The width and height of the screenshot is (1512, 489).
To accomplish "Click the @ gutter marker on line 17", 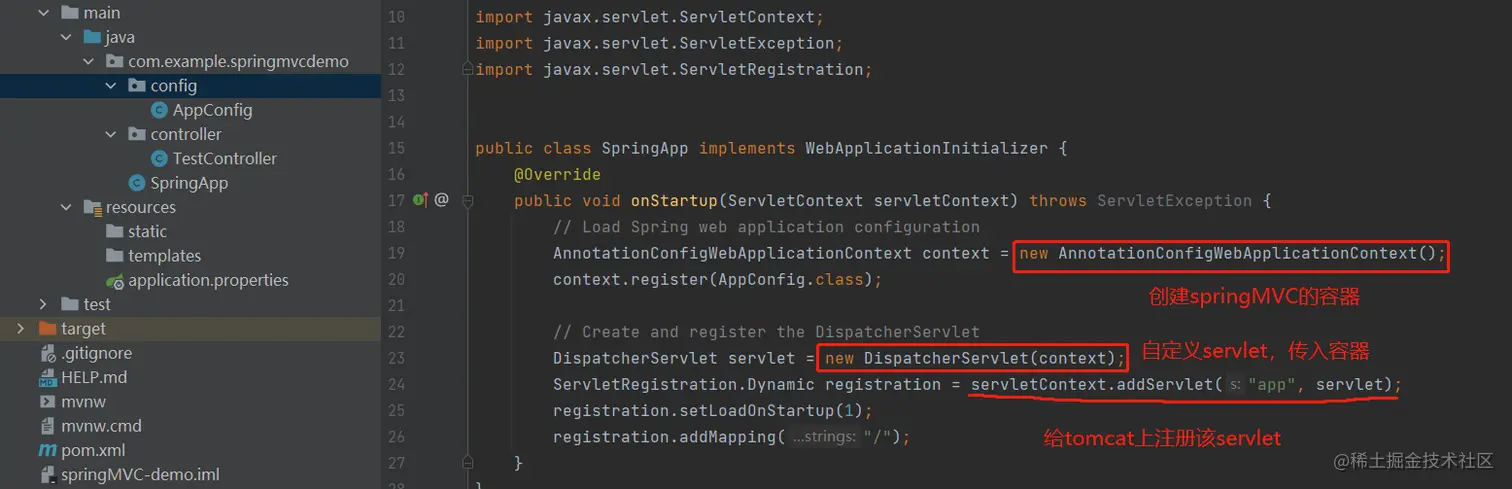I will [x=441, y=200].
